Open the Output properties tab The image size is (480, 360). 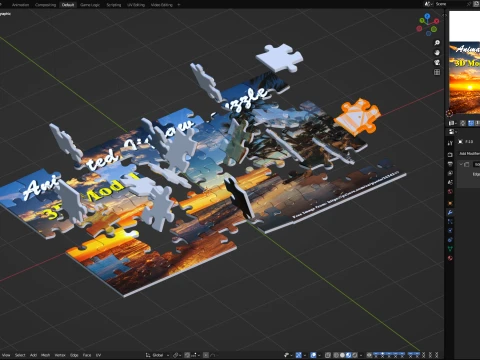tap(450, 164)
